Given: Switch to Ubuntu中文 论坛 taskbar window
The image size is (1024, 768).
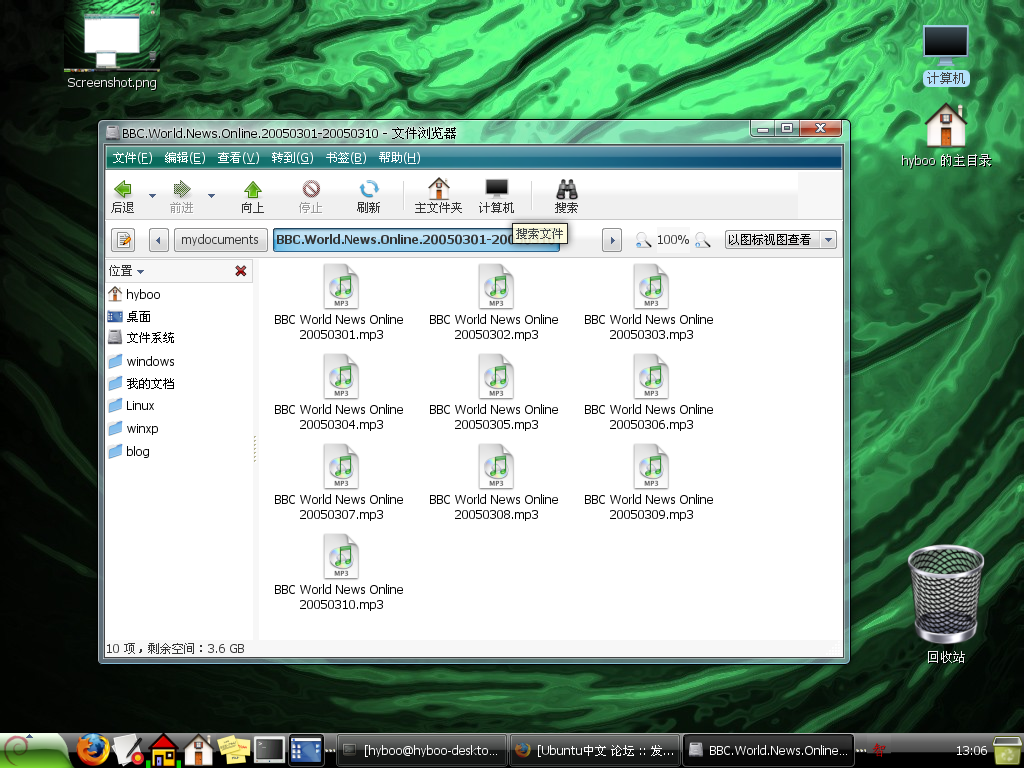Looking at the screenshot, I should click(594, 750).
